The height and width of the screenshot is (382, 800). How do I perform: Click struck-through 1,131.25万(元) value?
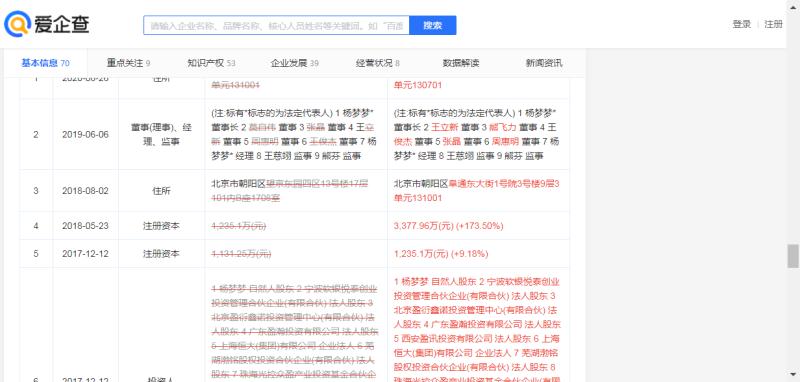(x=241, y=253)
